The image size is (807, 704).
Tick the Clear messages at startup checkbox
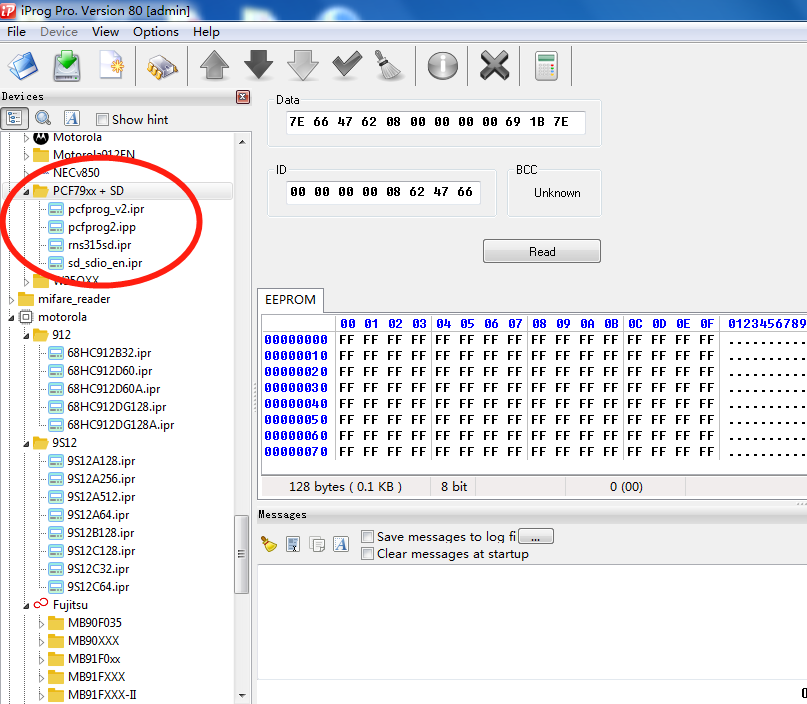click(x=367, y=554)
